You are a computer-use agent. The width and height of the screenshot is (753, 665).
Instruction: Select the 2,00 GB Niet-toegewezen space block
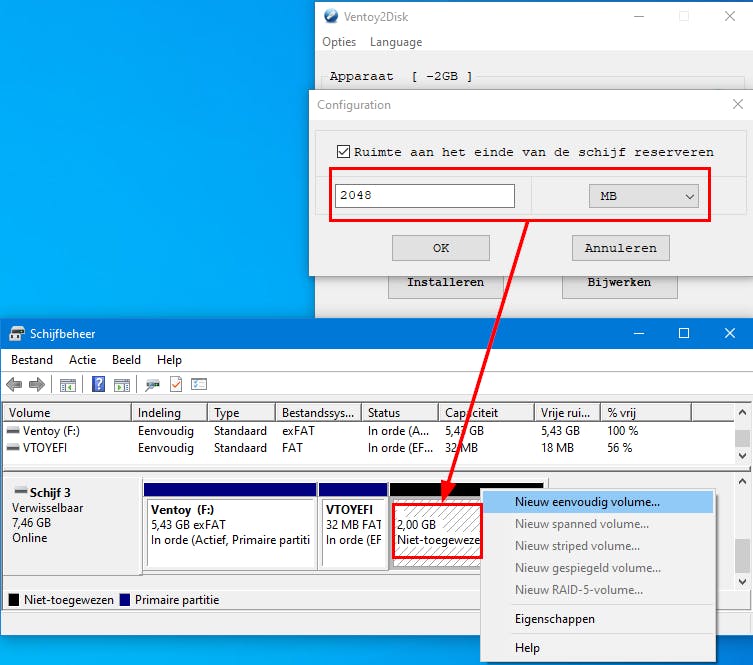click(x=437, y=531)
